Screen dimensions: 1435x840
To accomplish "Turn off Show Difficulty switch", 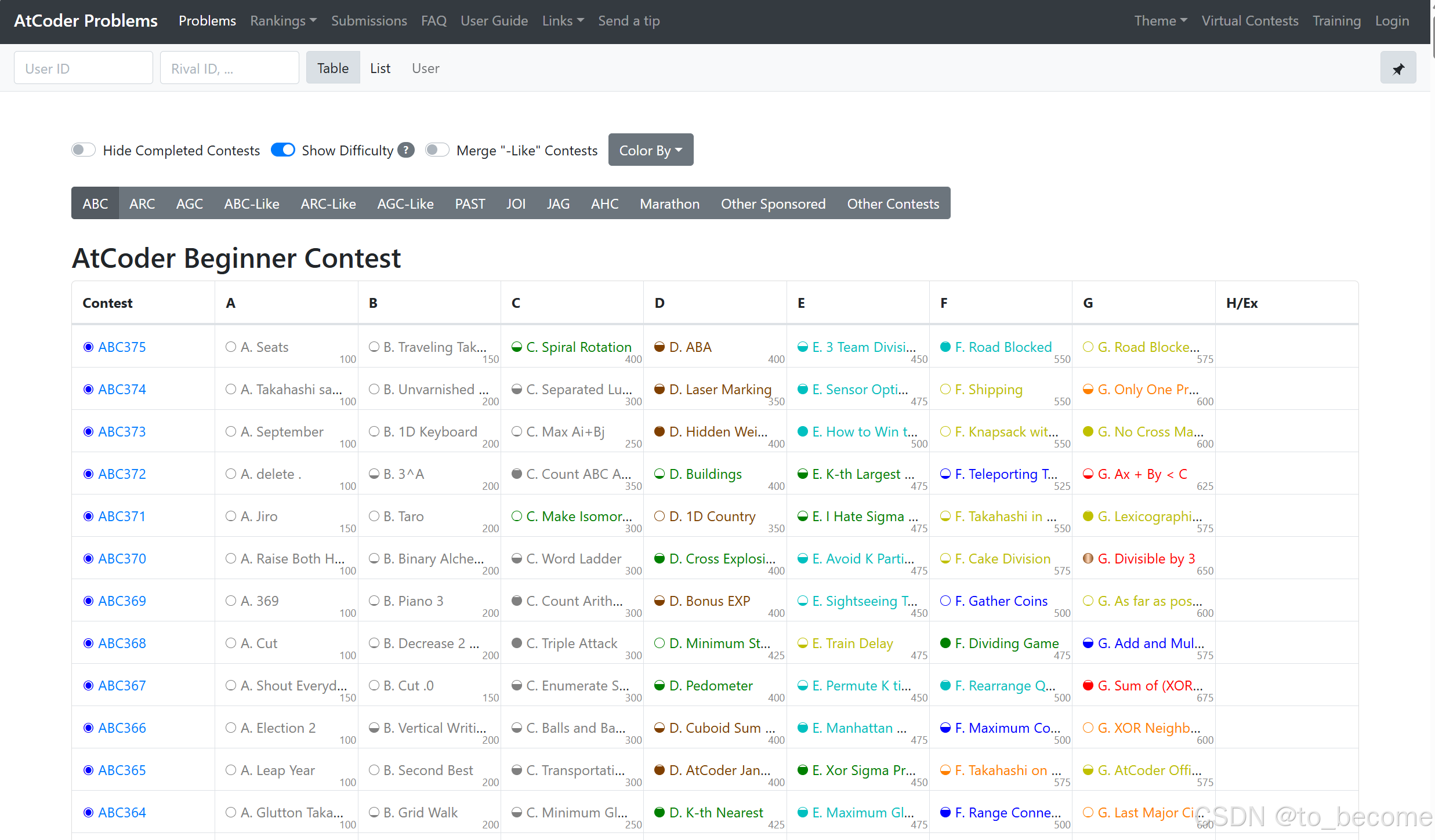I will click(283, 150).
